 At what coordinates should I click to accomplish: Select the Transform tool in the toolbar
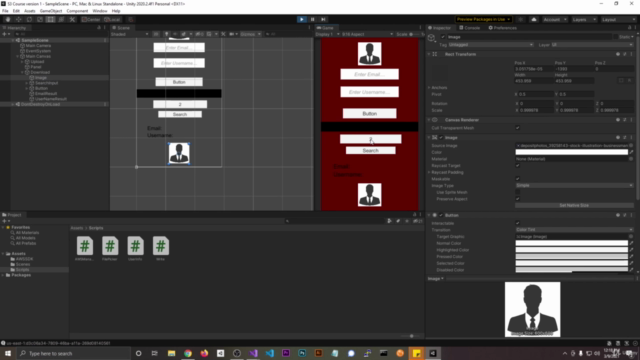click(x=61, y=19)
